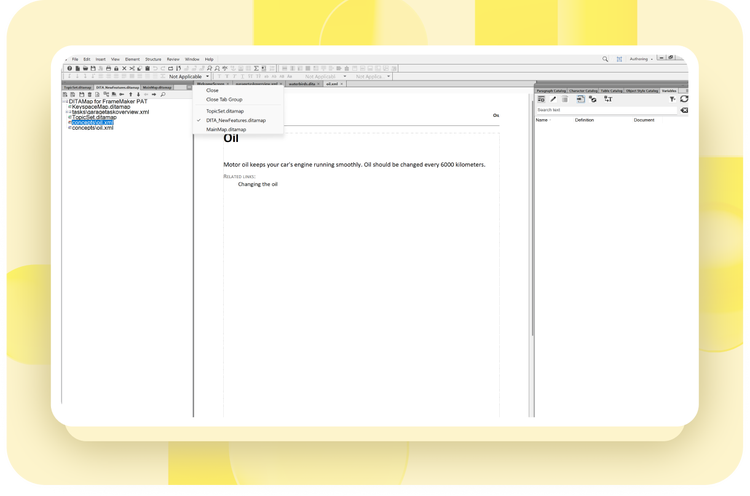Click the Insert variable icon
Viewport: 750px width, 496px height.
(x=581, y=99)
